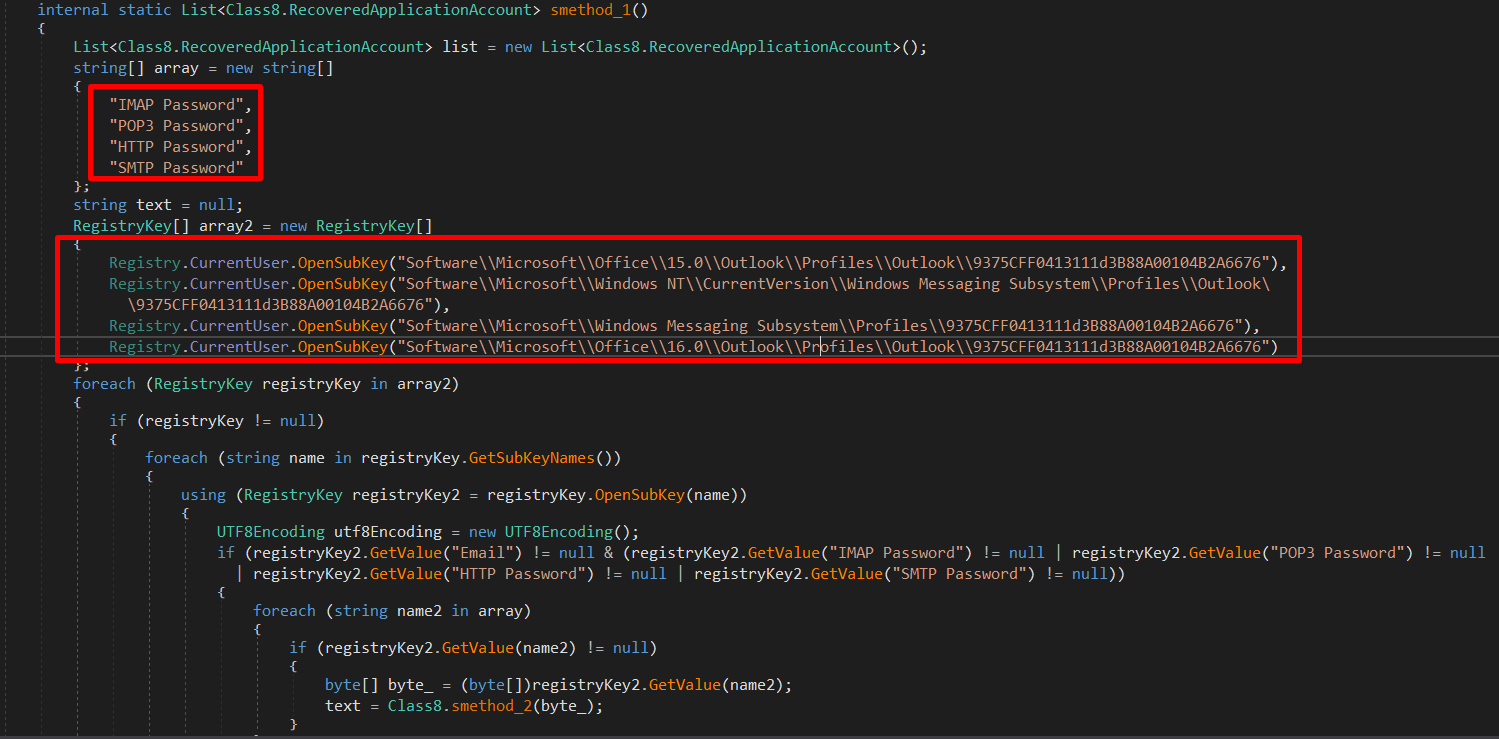Select "HTTP Password" in the string array initializer

click(x=176, y=147)
